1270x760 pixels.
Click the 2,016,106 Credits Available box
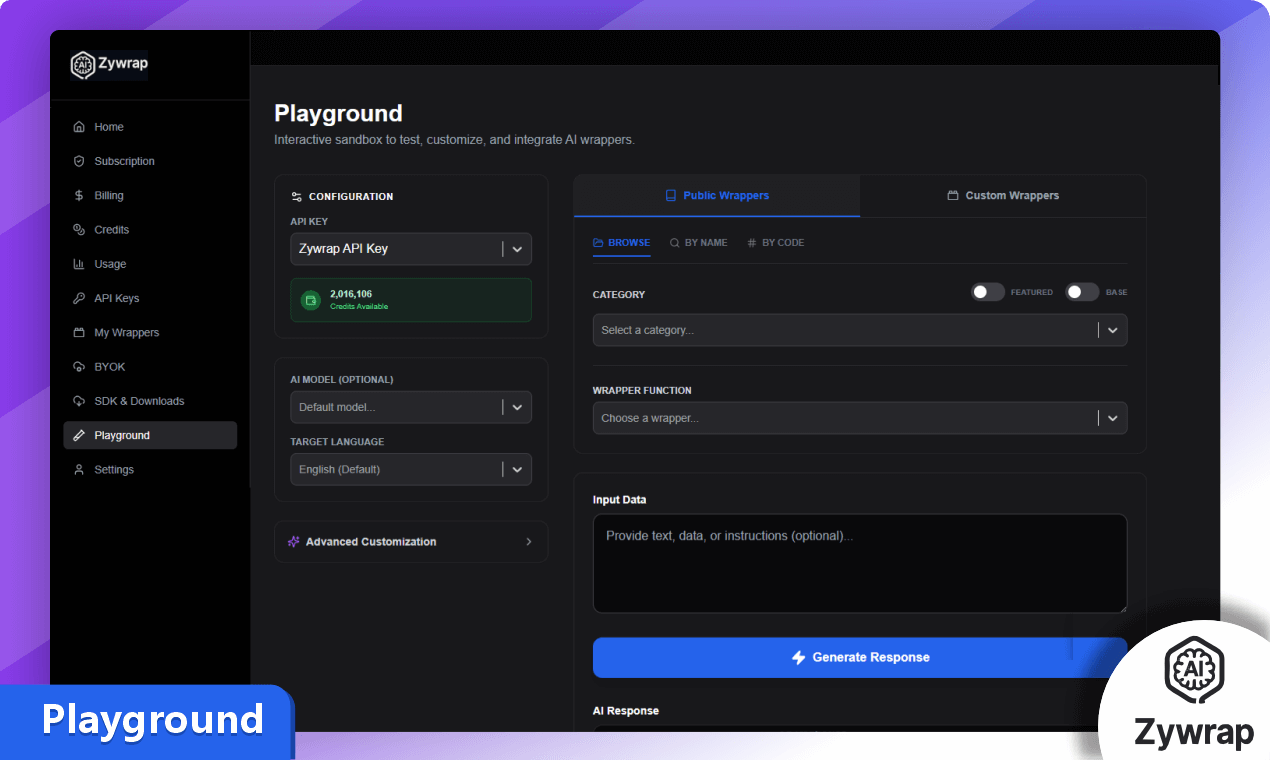[411, 300]
